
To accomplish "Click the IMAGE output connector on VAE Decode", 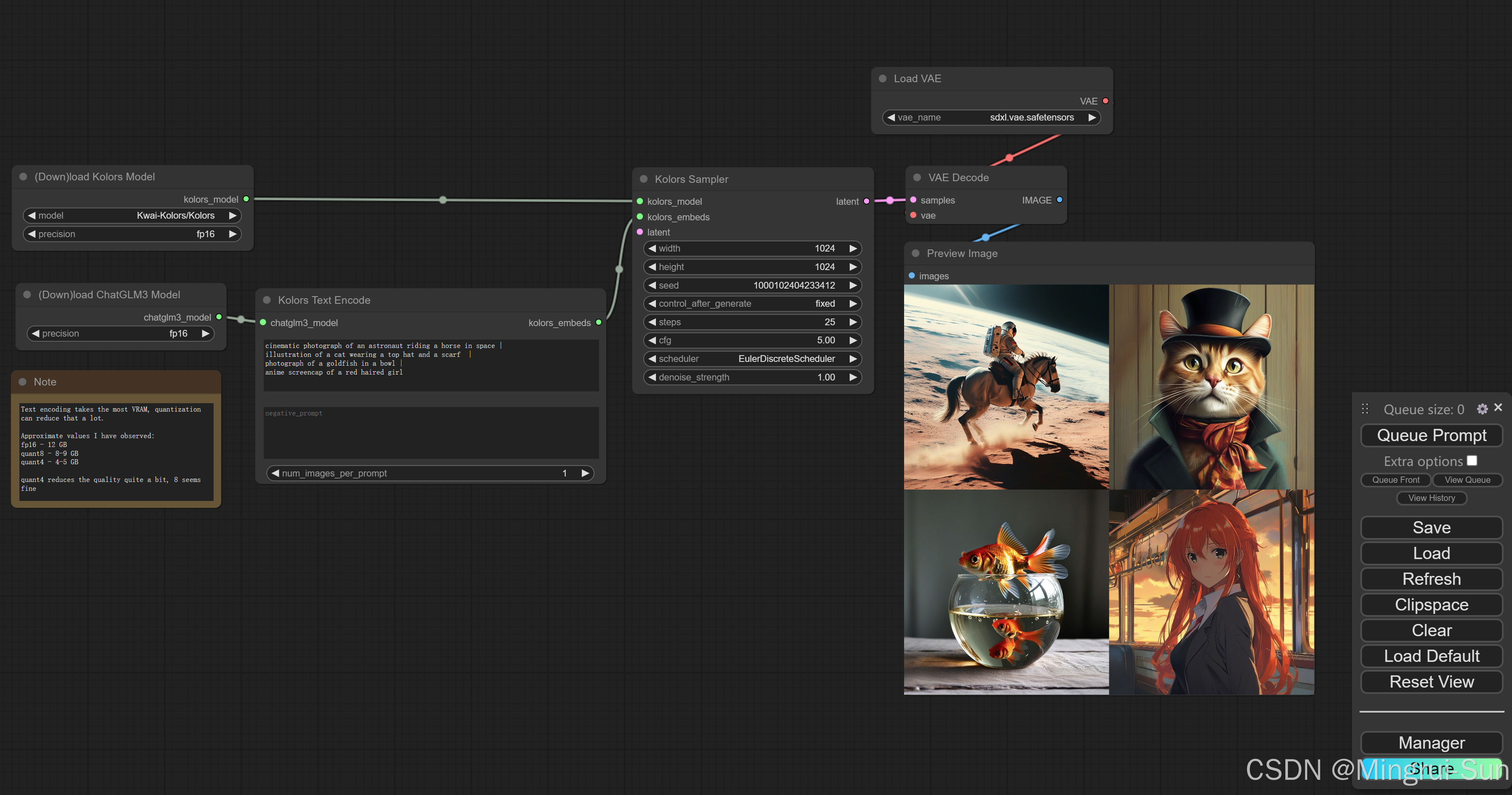I will click(1060, 200).
